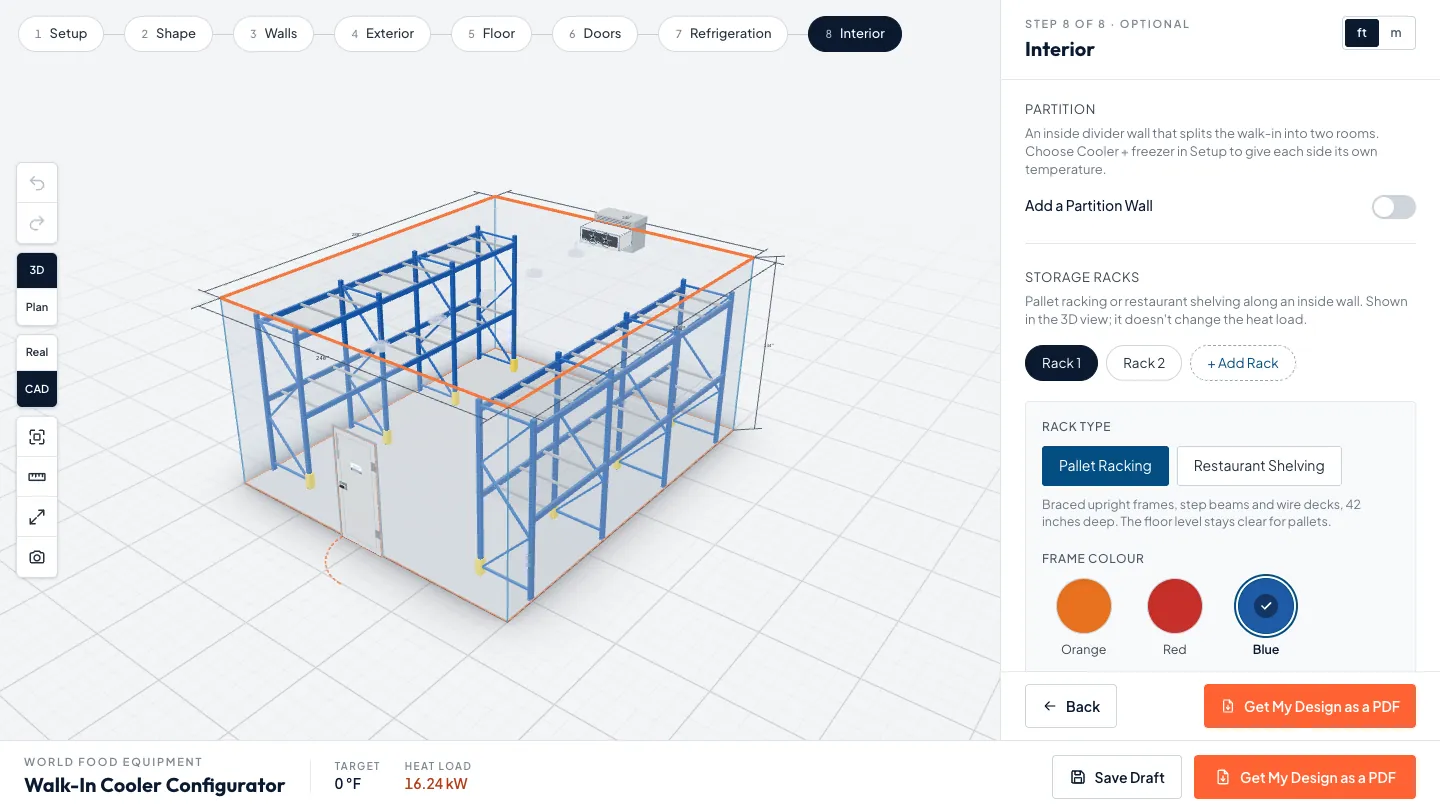Click the + Add Rack button
This screenshot has width=1440, height=812.
pyautogui.click(x=1243, y=363)
